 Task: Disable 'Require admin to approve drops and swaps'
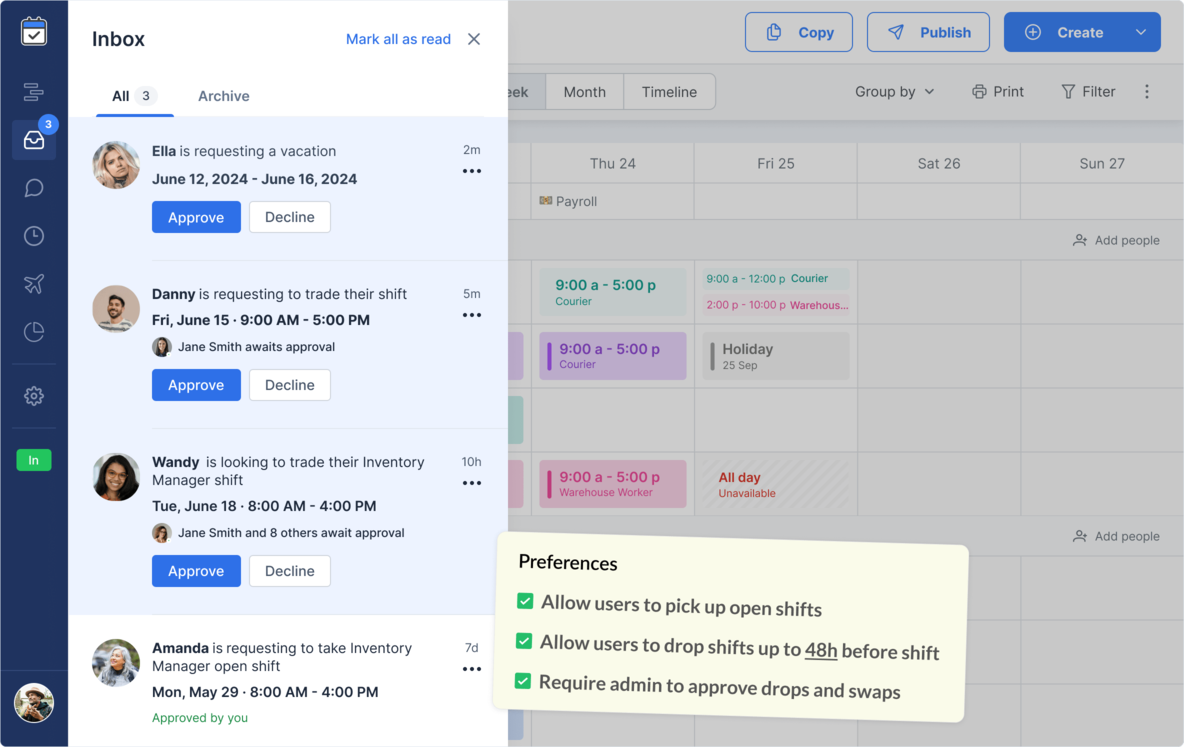pos(525,679)
